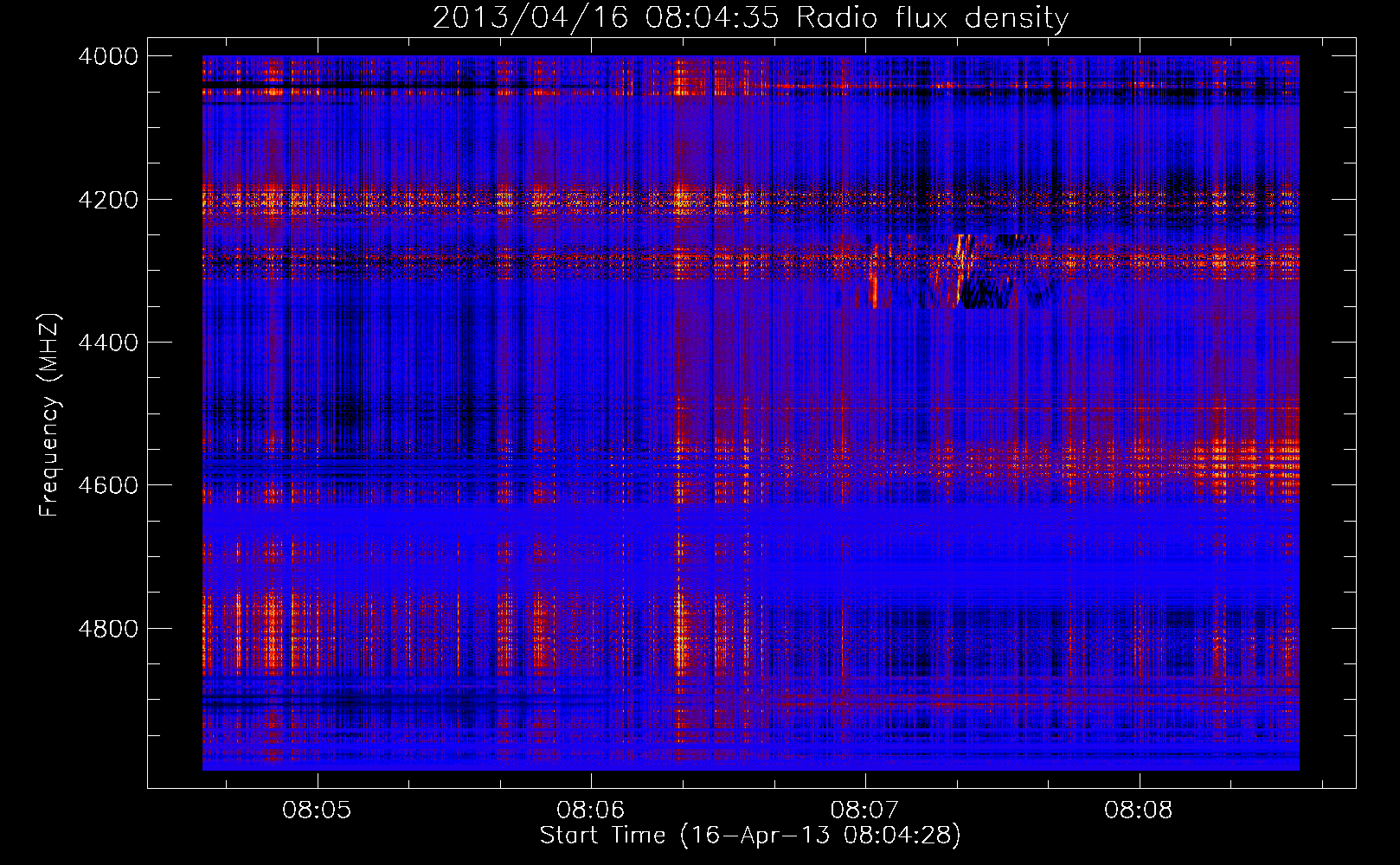The width and height of the screenshot is (1400, 865).
Task: Click the 4400 frequency tick label
Action: (108, 343)
